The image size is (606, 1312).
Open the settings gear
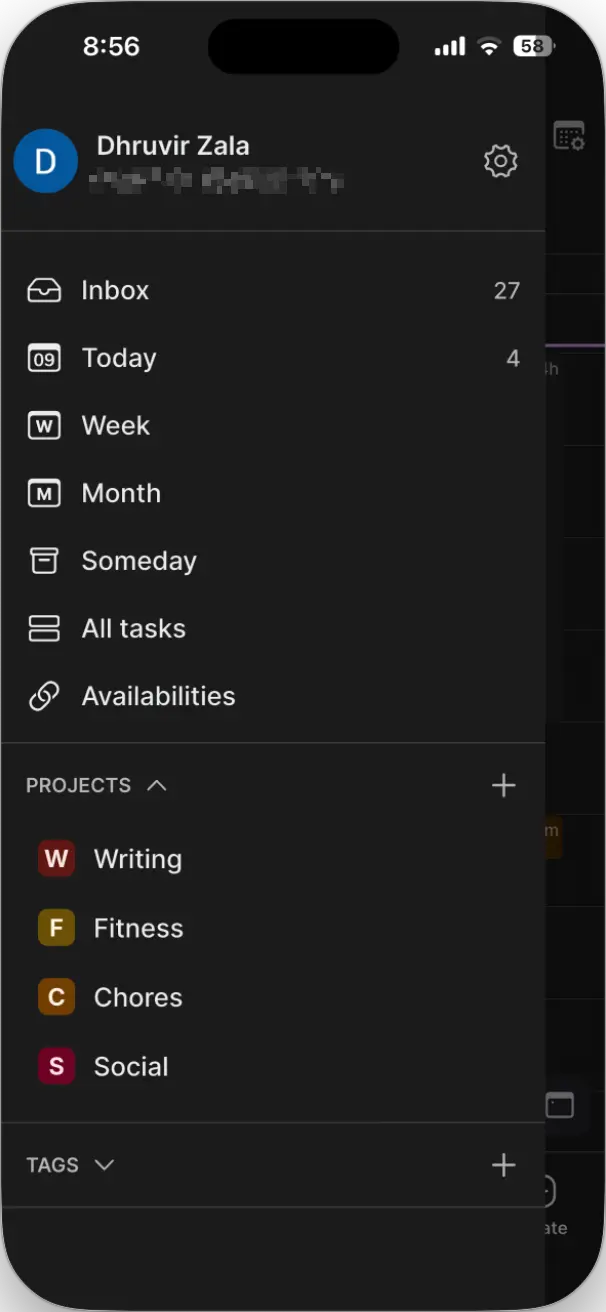(x=500, y=161)
